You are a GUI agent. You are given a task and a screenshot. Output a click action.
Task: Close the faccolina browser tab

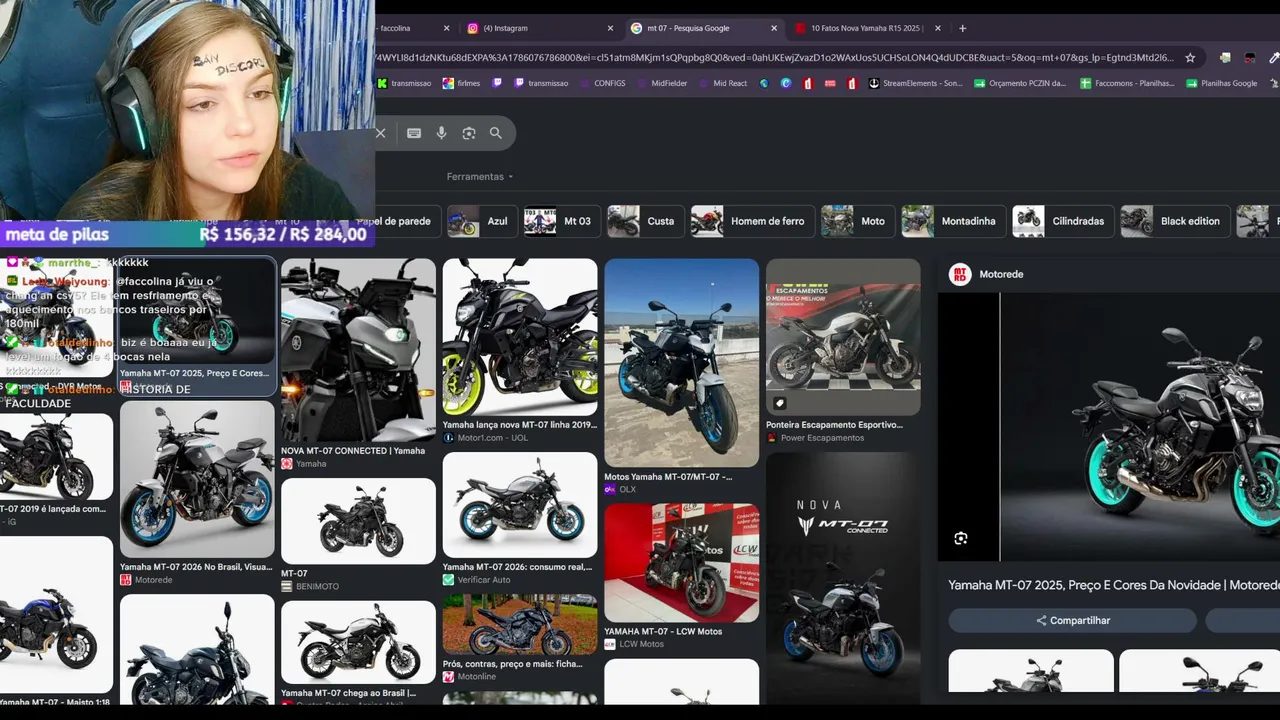click(446, 28)
